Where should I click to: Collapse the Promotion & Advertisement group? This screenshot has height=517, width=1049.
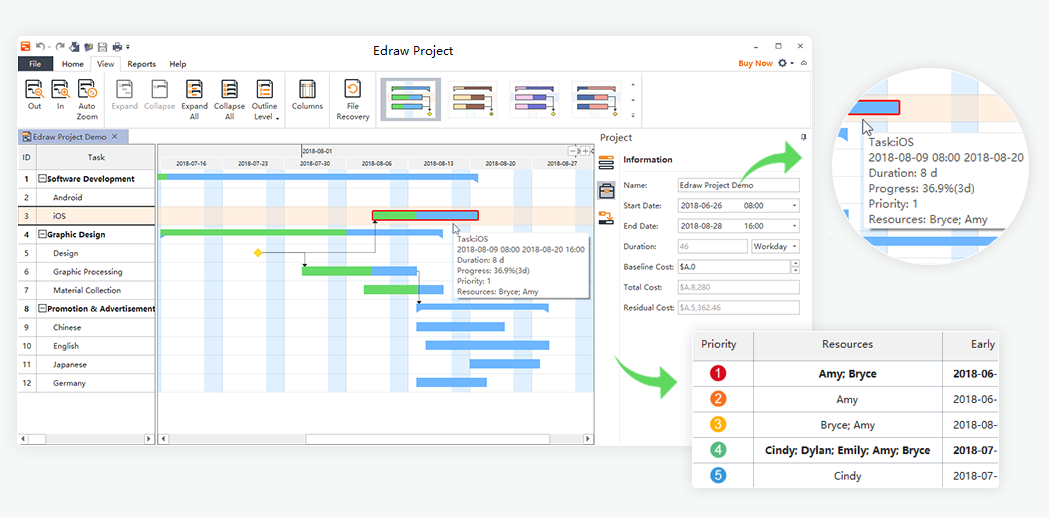pos(42,309)
